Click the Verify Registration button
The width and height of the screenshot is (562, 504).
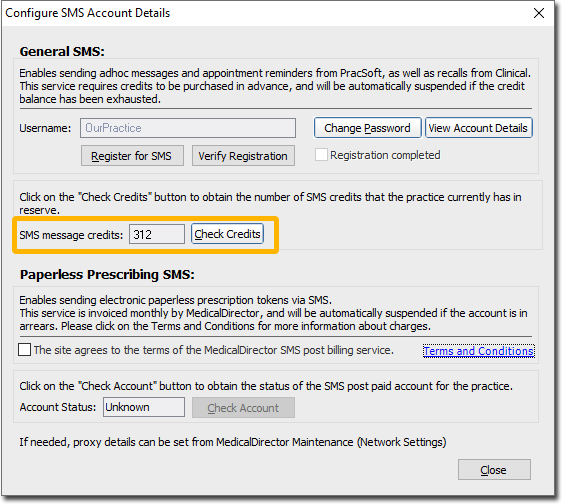(243, 156)
